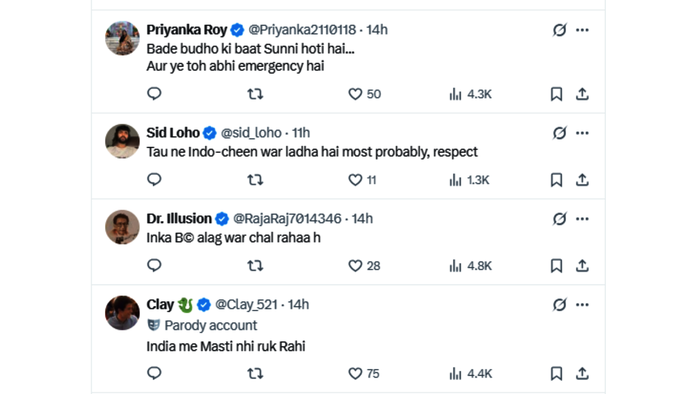This screenshot has width=700, height=394.
Task: Retweet Sid Loho's post
Action: (255, 180)
